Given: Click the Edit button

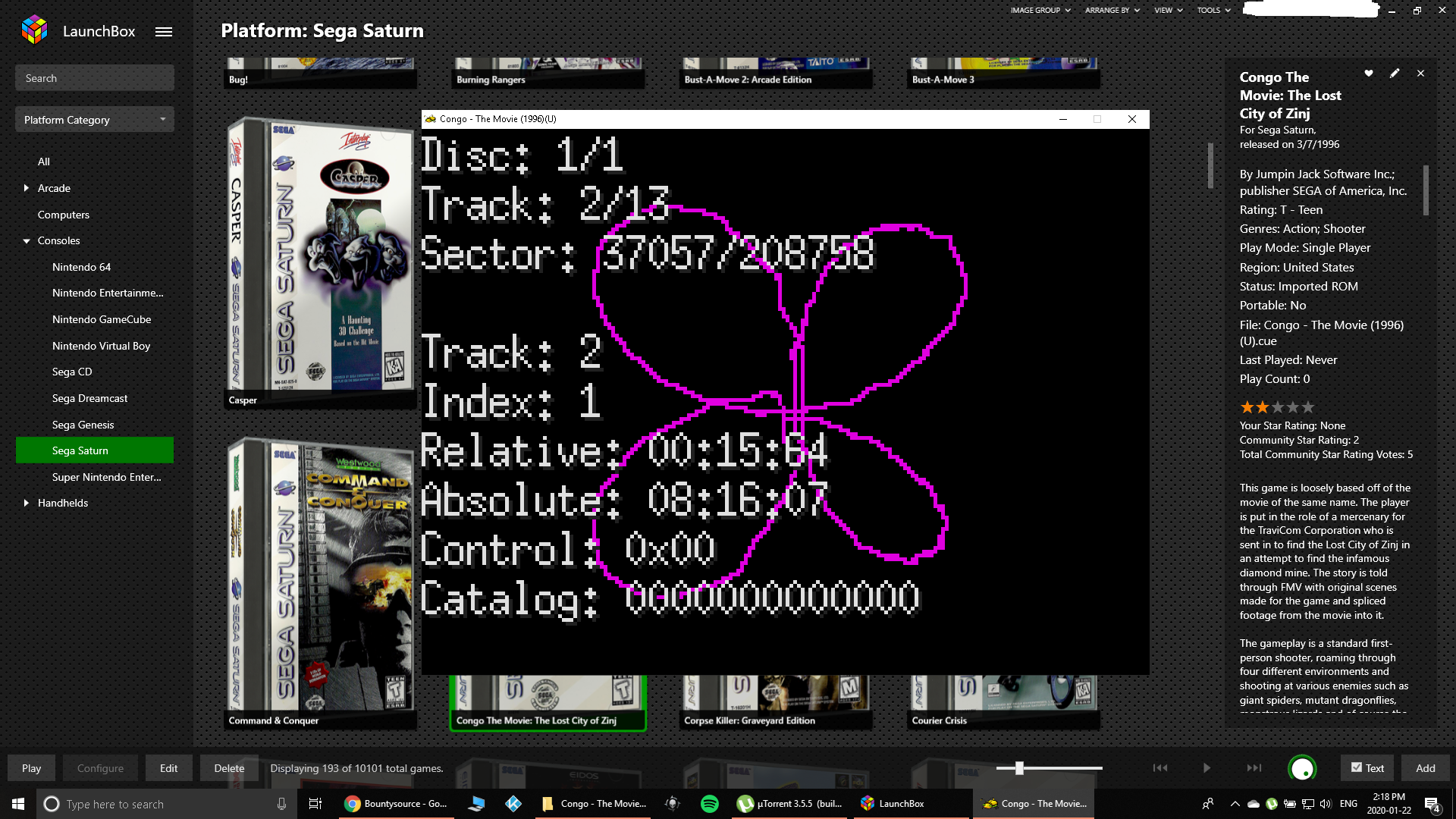Looking at the screenshot, I should click(x=168, y=768).
